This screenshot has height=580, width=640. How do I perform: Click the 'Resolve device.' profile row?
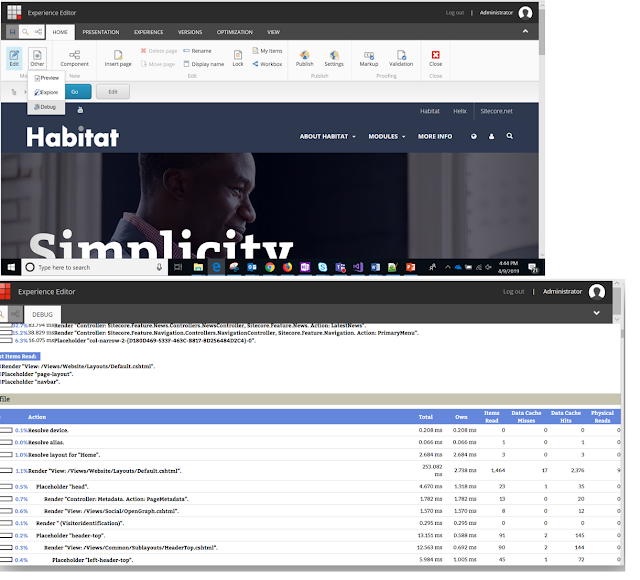310,430
